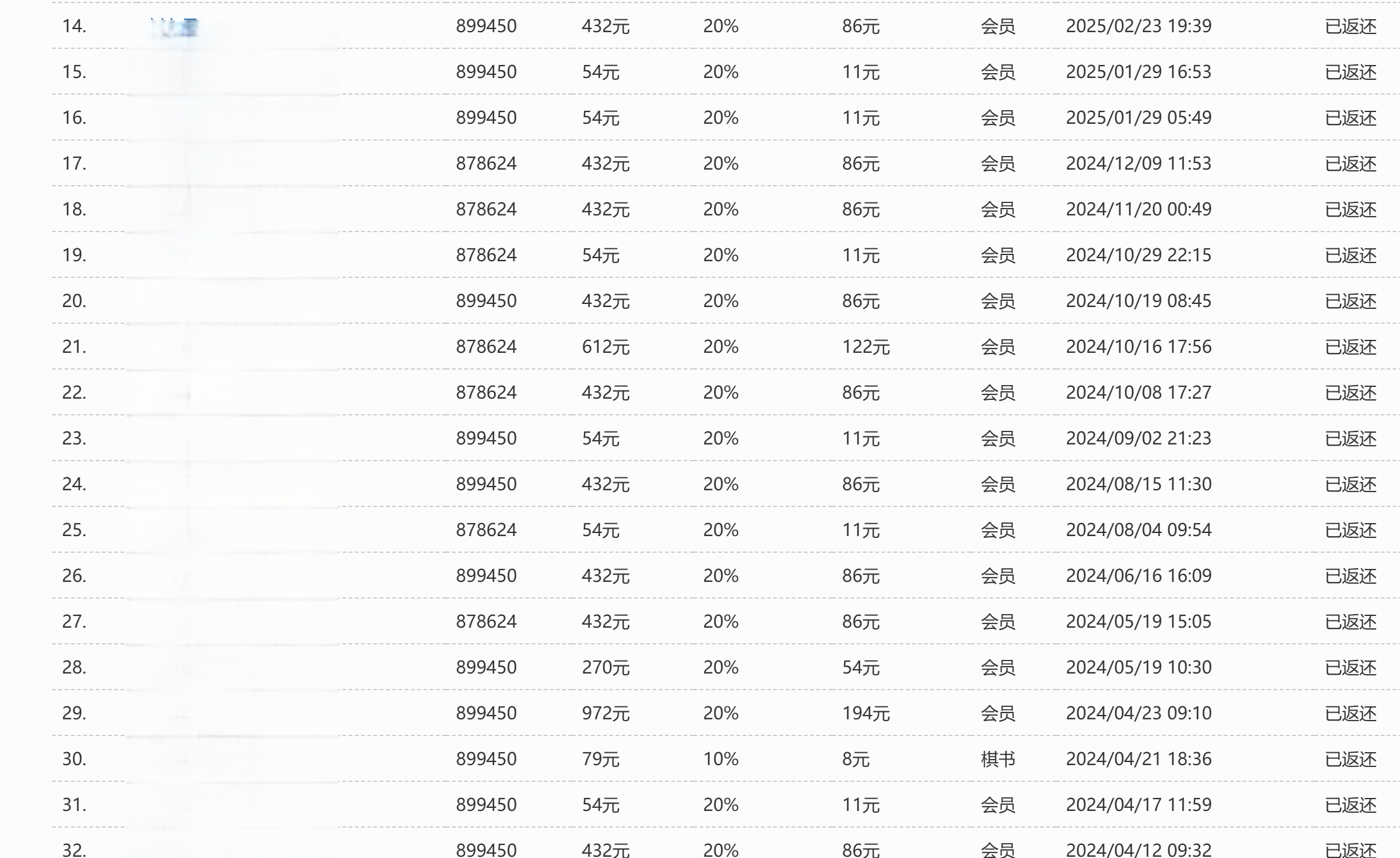The width and height of the screenshot is (1400, 858).
Task: Select ID 899450 in row 15
Action: (x=486, y=72)
